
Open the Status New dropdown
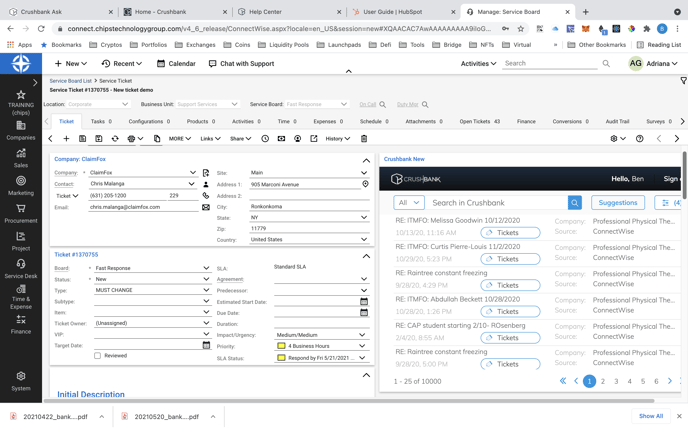[206, 279]
